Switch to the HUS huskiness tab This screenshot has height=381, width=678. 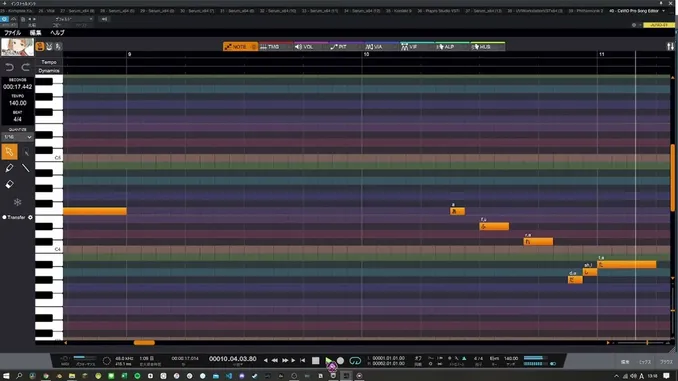click(x=487, y=46)
